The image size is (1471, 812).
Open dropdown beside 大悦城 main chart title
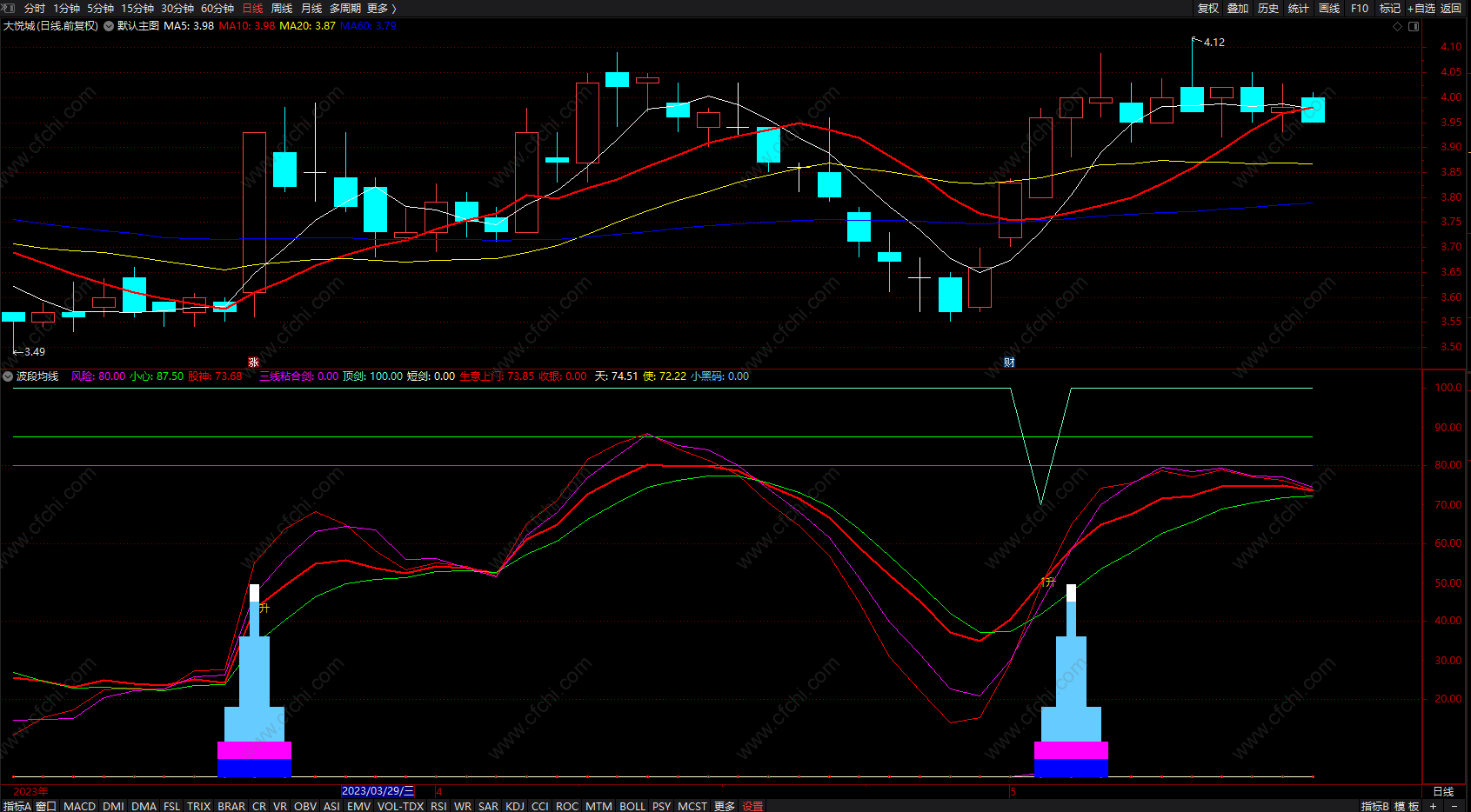(x=109, y=26)
